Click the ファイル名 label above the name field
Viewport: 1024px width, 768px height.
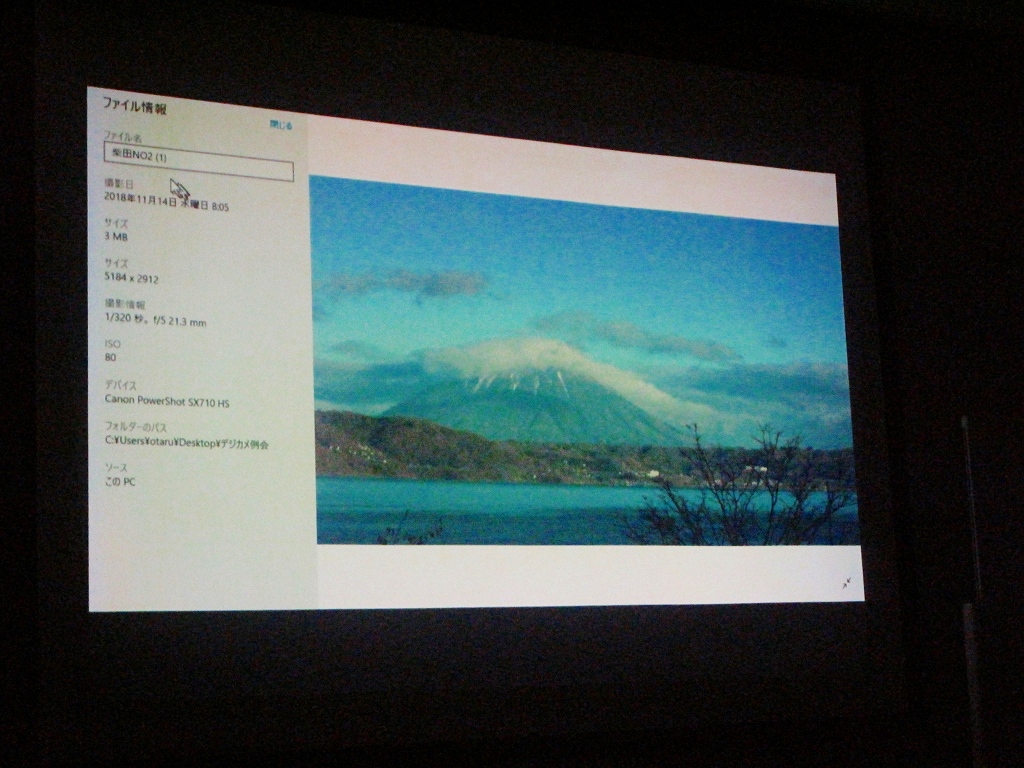click(123, 136)
